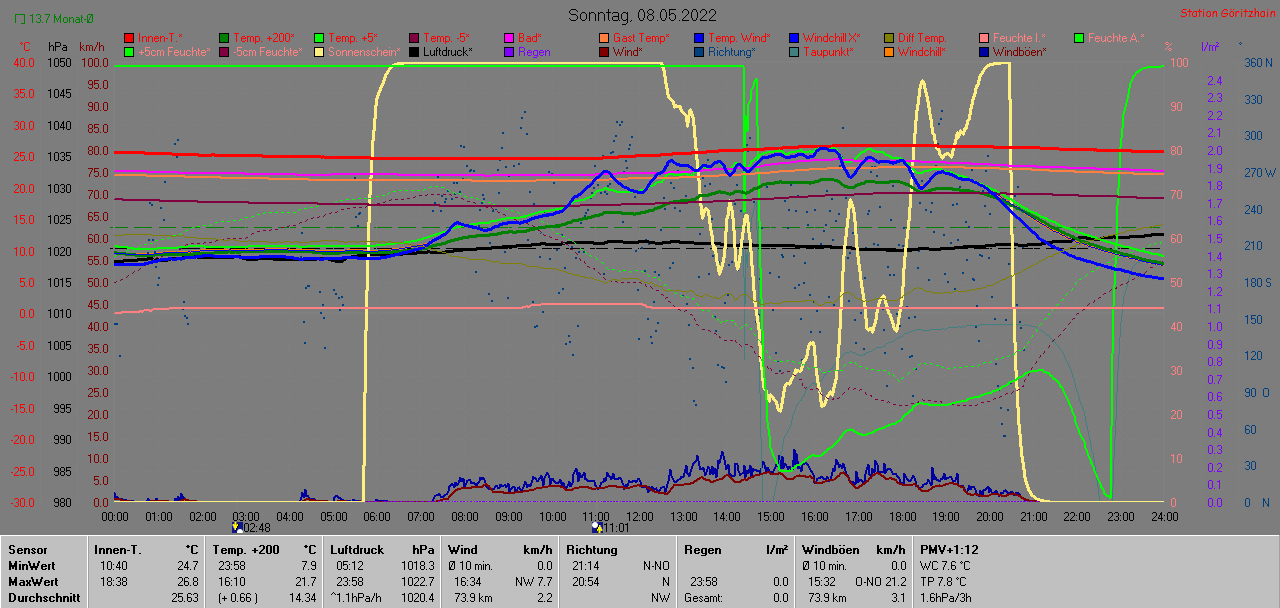Click the Station Göritzhain label
This screenshot has height=608, width=1280.
(x=1226, y=14)
